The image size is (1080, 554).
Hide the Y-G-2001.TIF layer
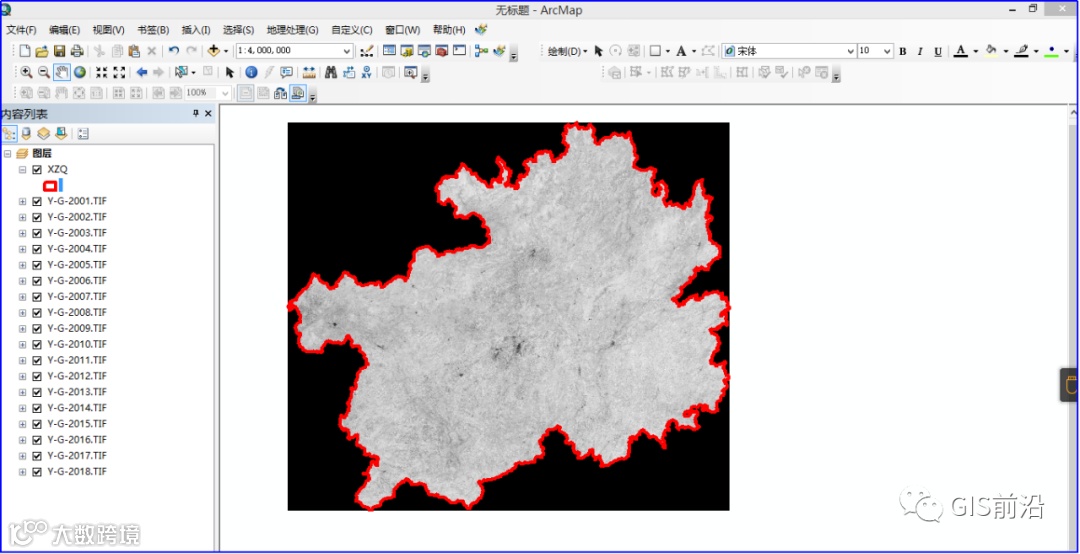(37, 201)
